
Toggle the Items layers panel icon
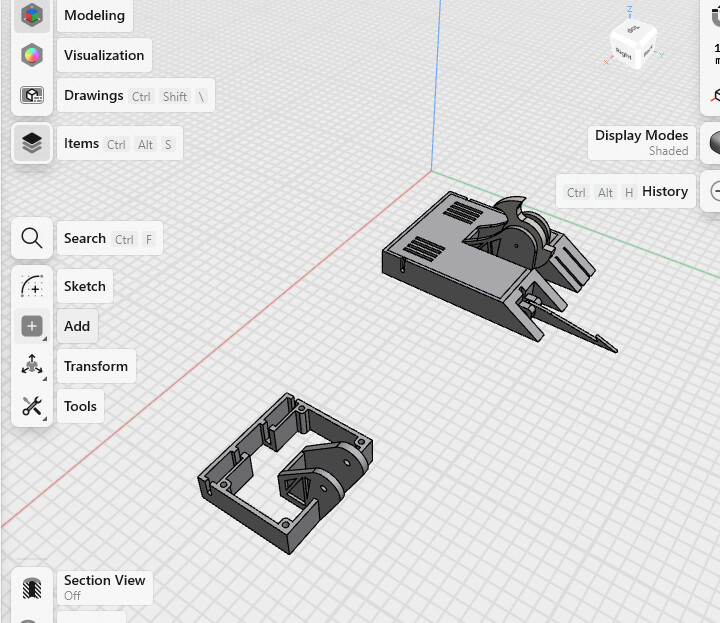[32, 143]
